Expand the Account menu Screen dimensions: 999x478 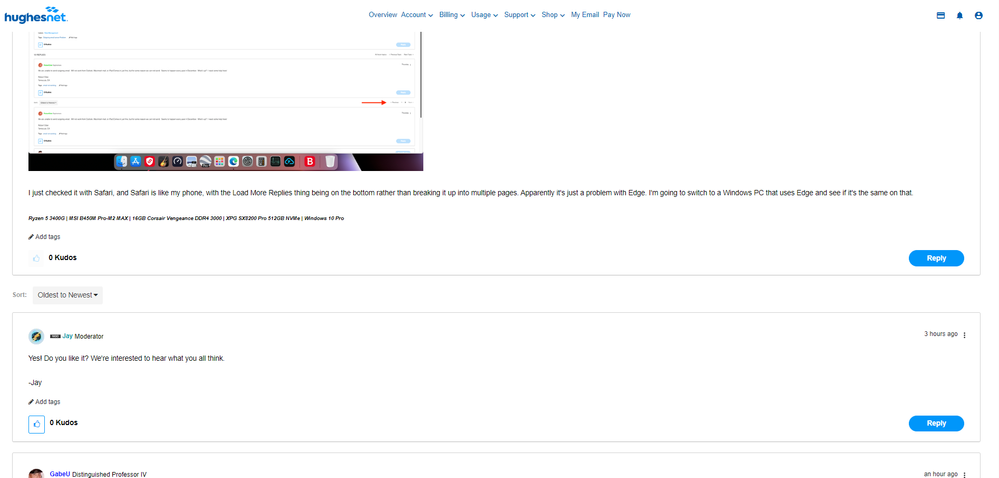tap(417, 15)
